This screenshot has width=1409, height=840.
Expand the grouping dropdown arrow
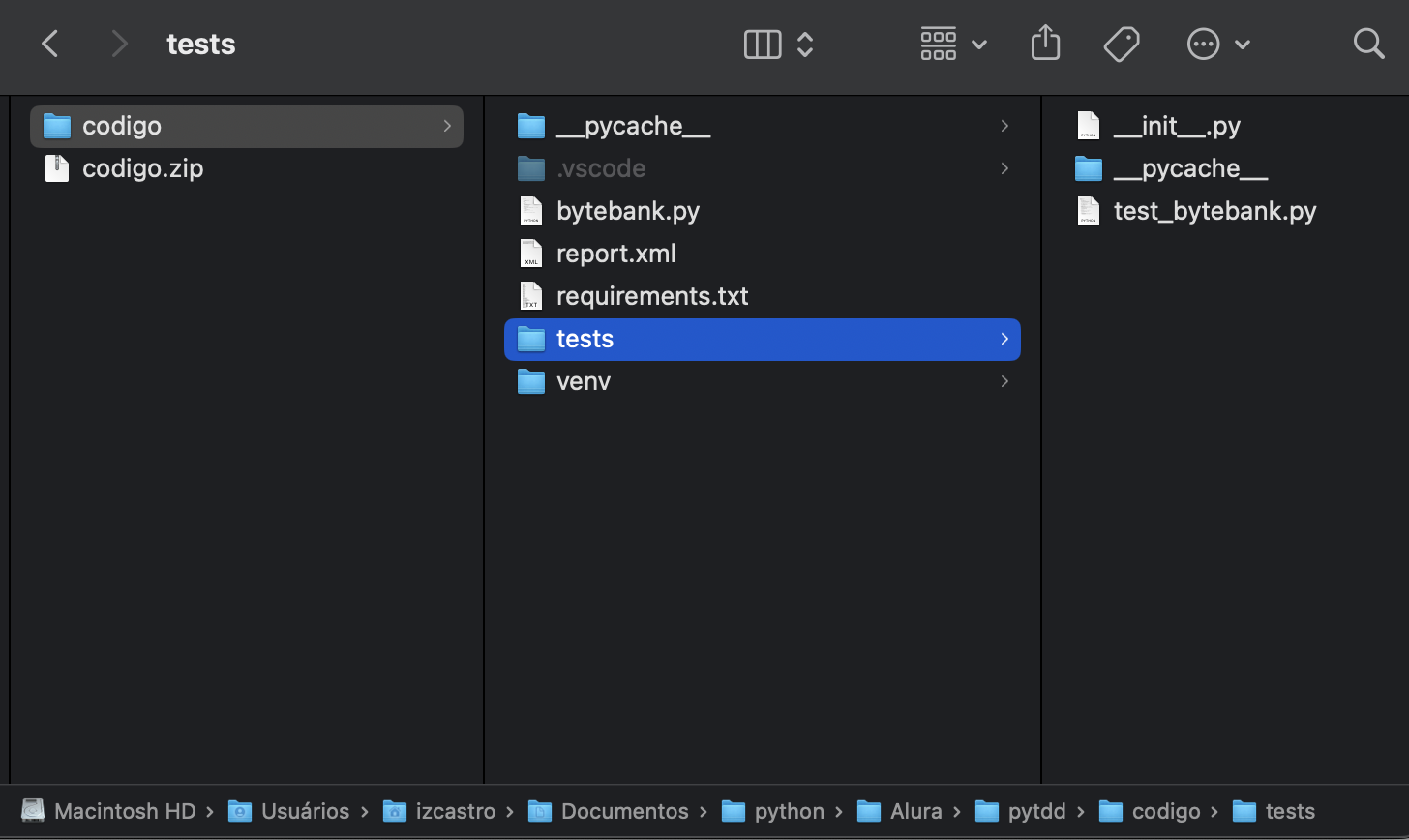(978, 45)
